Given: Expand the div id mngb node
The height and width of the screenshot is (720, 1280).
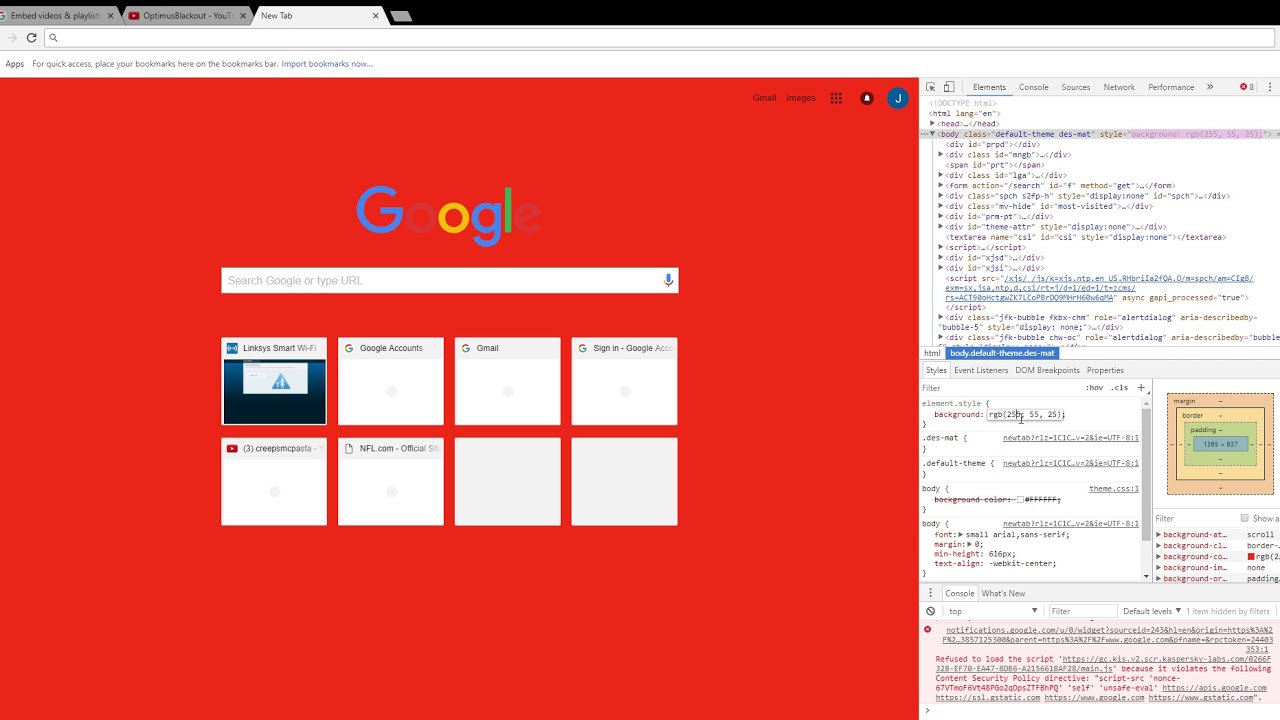Looking at the screenshot, I should tap(941, 155).
